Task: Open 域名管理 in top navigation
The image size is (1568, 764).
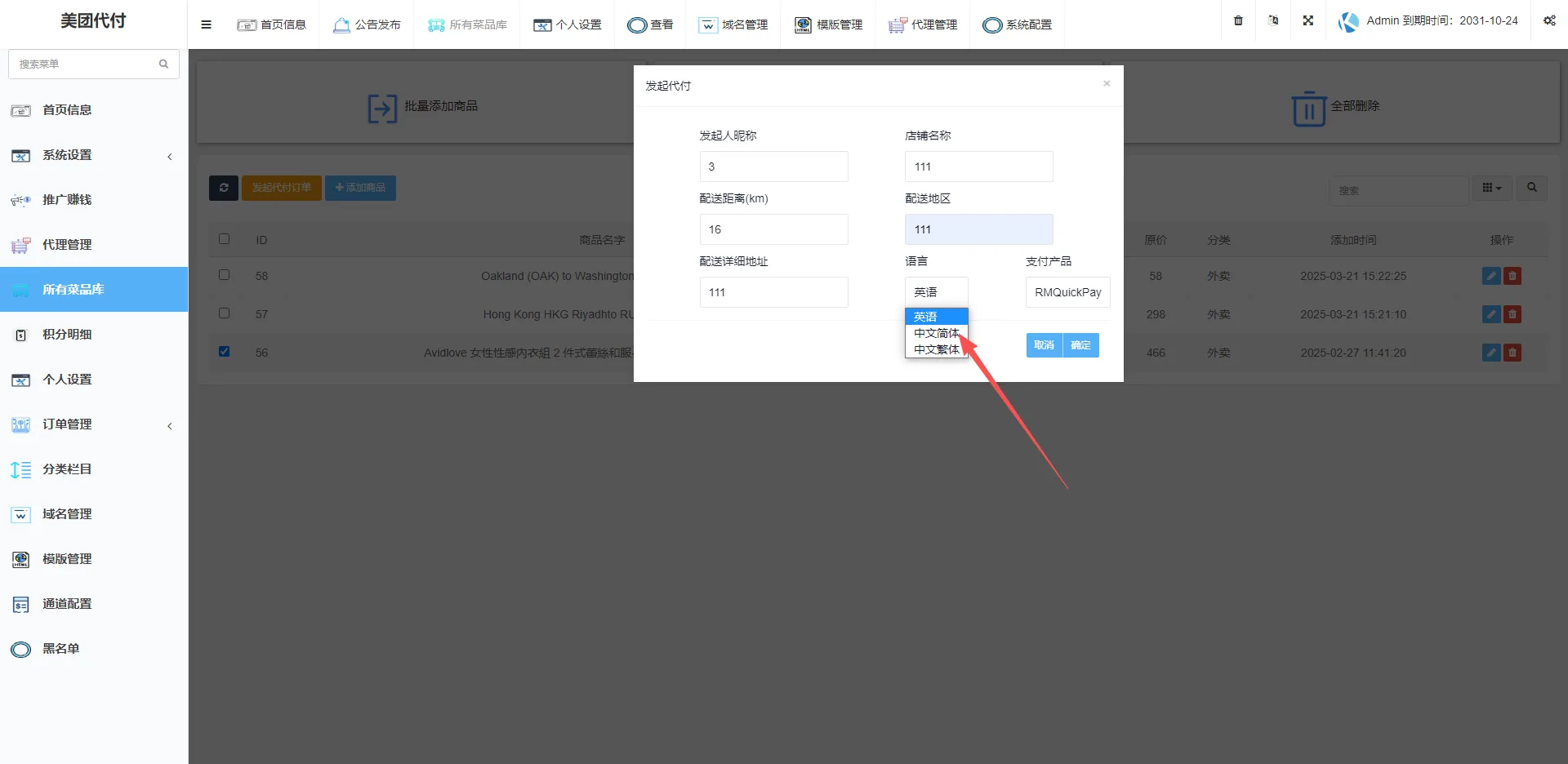Action: point(733,24)
